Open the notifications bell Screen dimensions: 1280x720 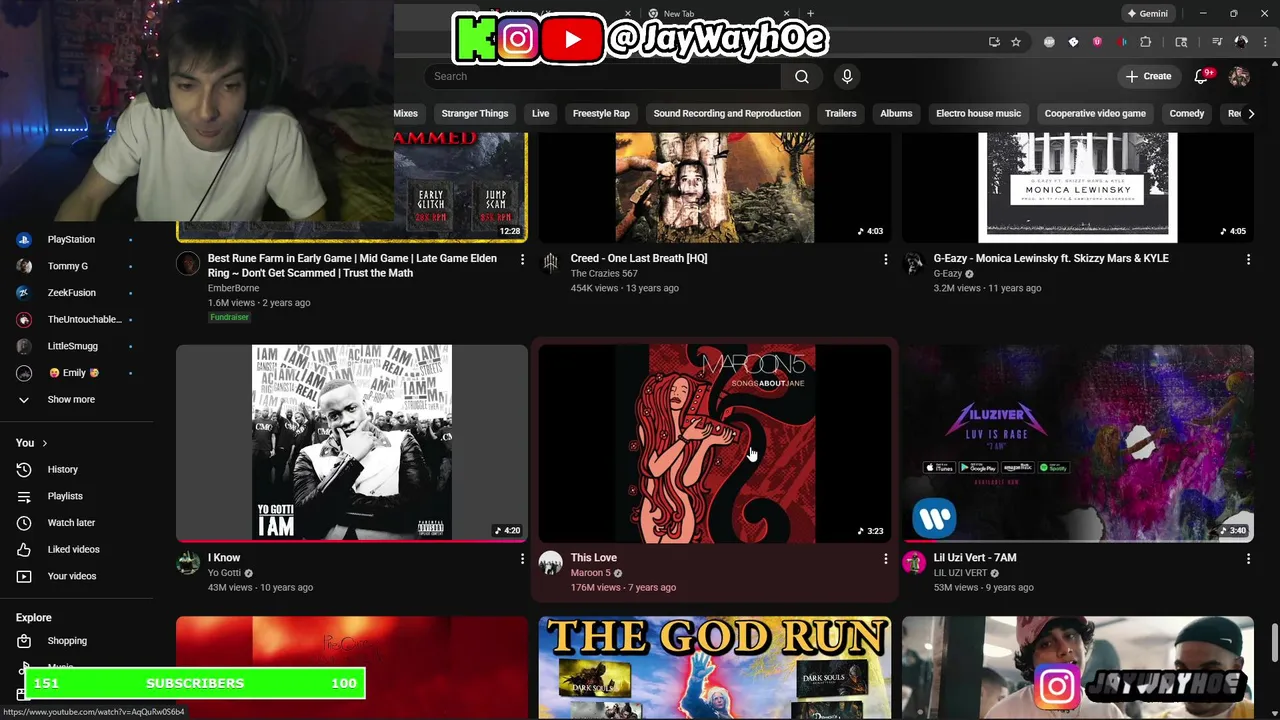click(x=1203, y=76)
